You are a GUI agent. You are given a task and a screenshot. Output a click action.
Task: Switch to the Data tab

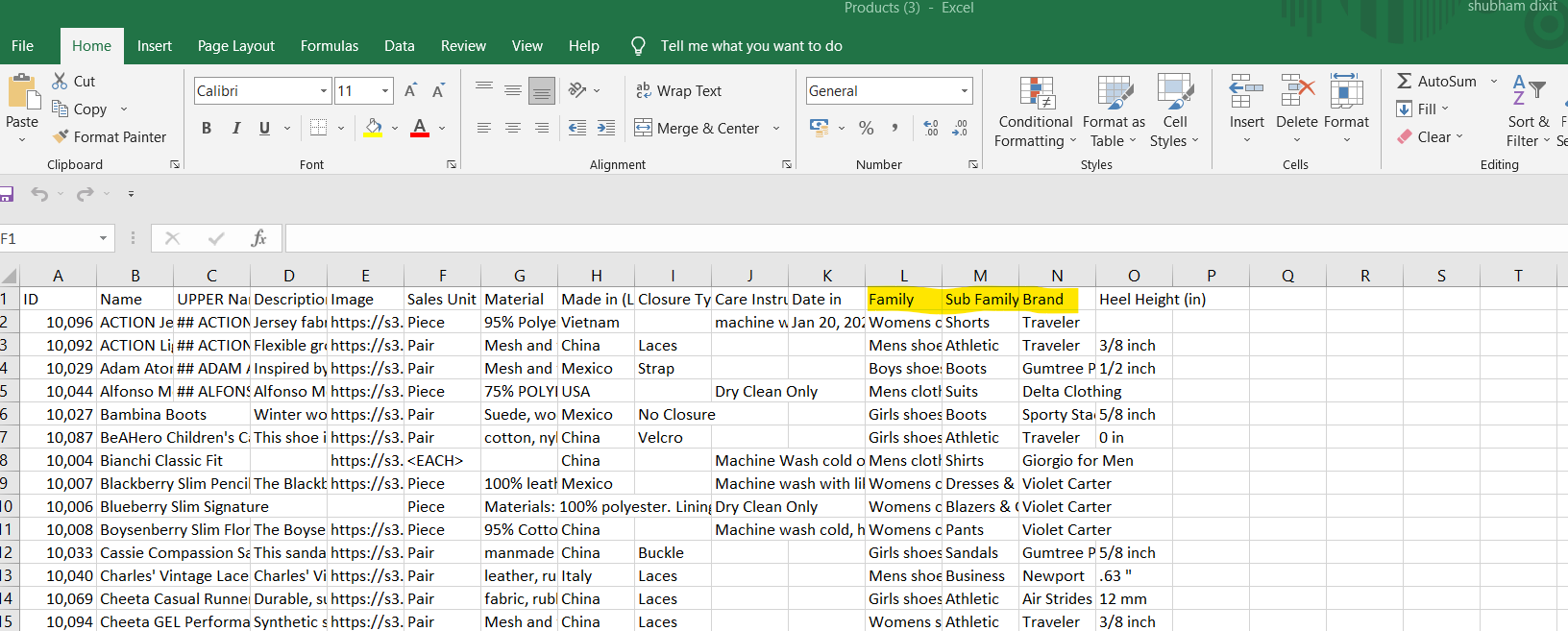tap(400, 46)
